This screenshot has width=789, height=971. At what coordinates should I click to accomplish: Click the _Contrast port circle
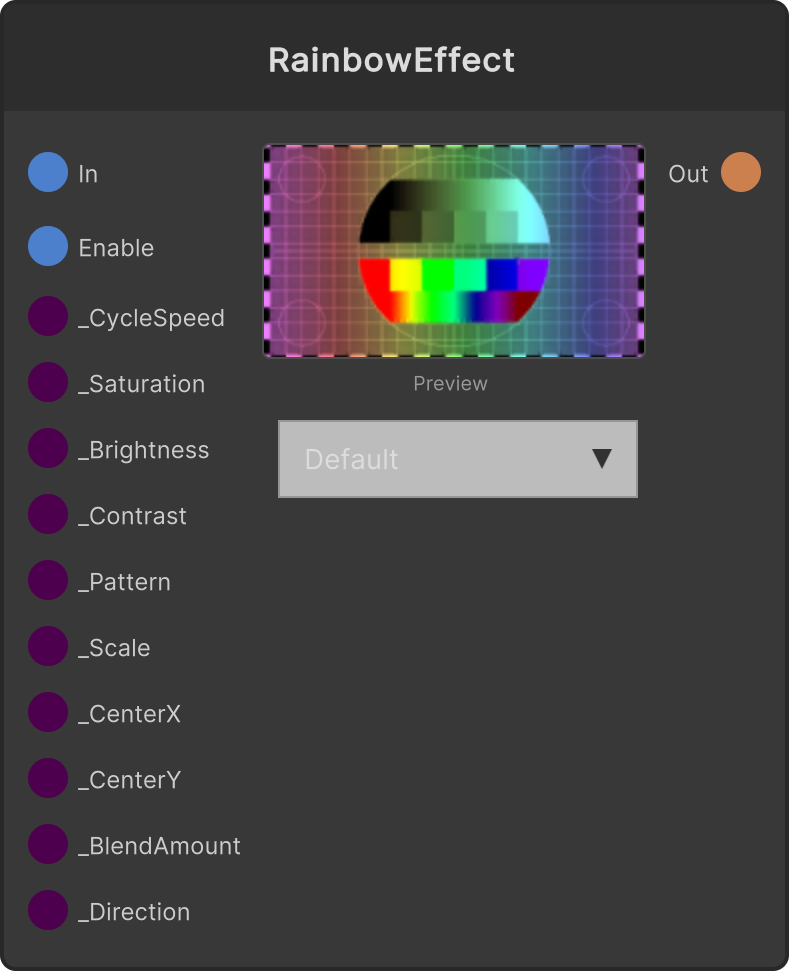[x=48, y=514]
